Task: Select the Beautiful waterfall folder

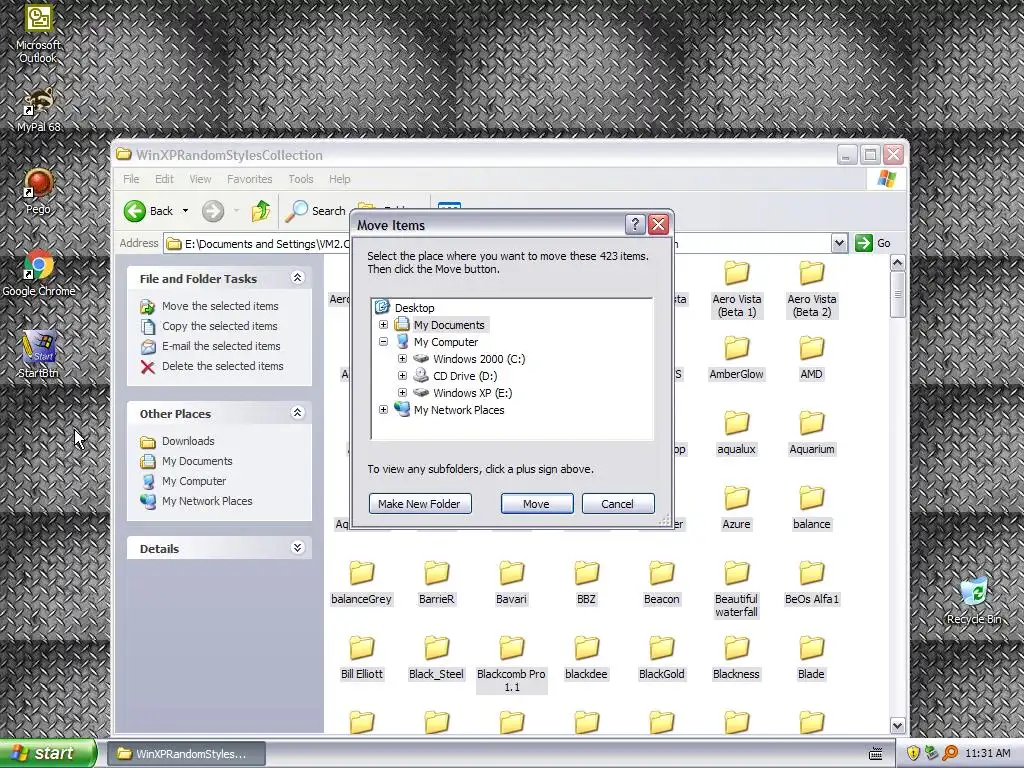Action: (x=737, y=590)
